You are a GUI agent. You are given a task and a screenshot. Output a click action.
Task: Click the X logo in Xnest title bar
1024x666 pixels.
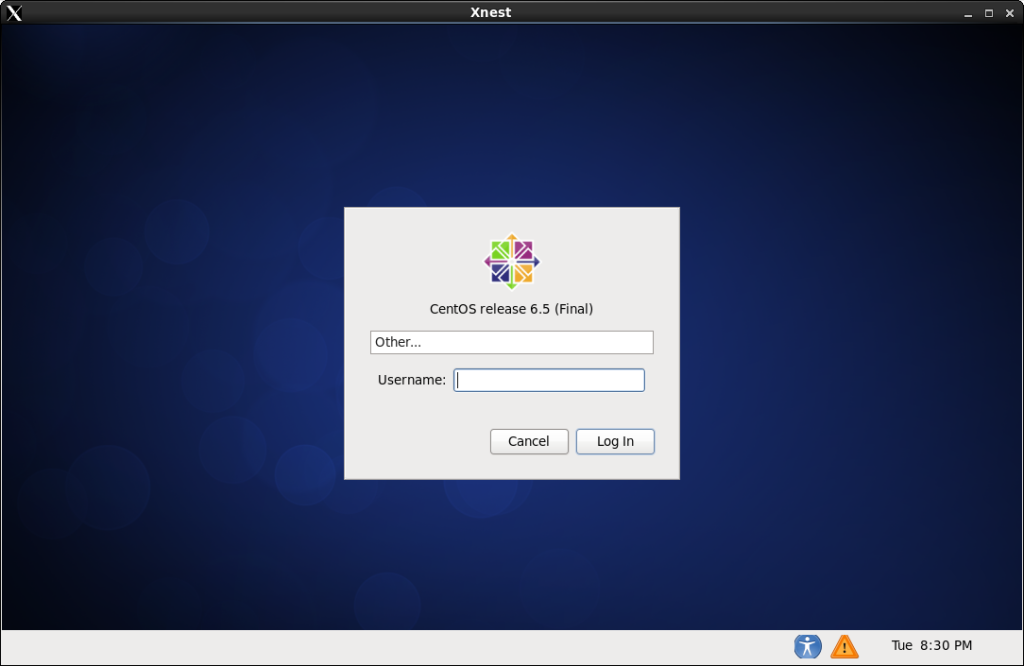[14, 12]
